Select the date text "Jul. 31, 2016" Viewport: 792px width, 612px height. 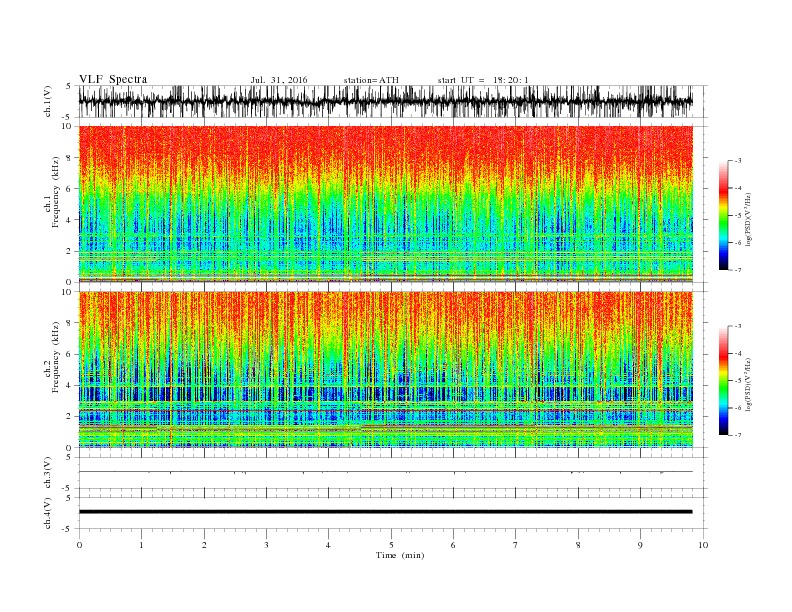[279, 80]
